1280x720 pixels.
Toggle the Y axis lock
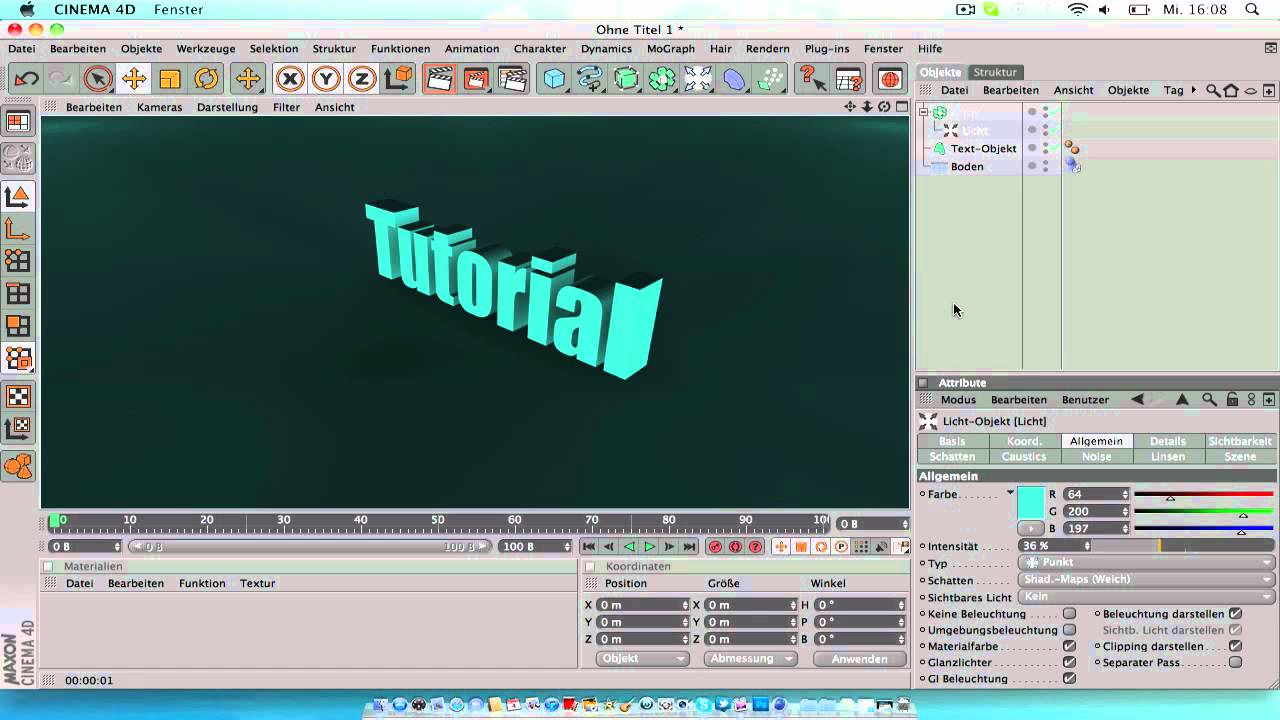326,79
